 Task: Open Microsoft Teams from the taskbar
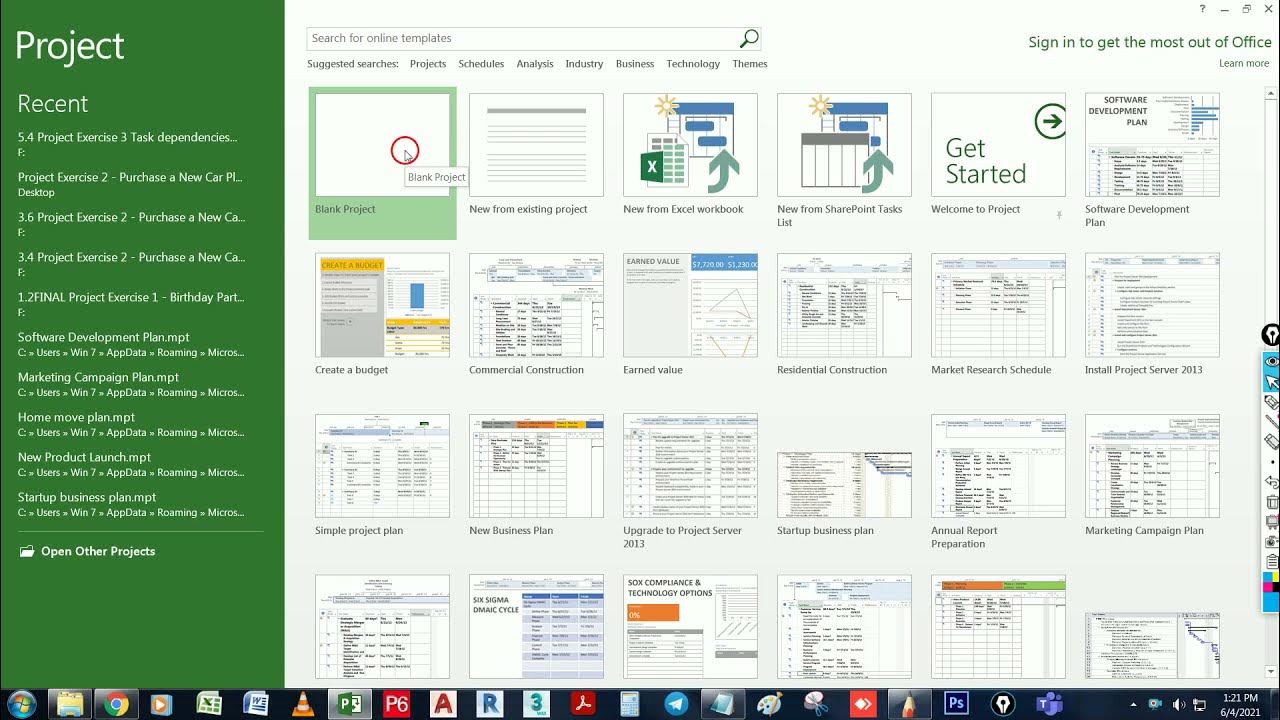pyautogui.click(x=1049, y=704)
